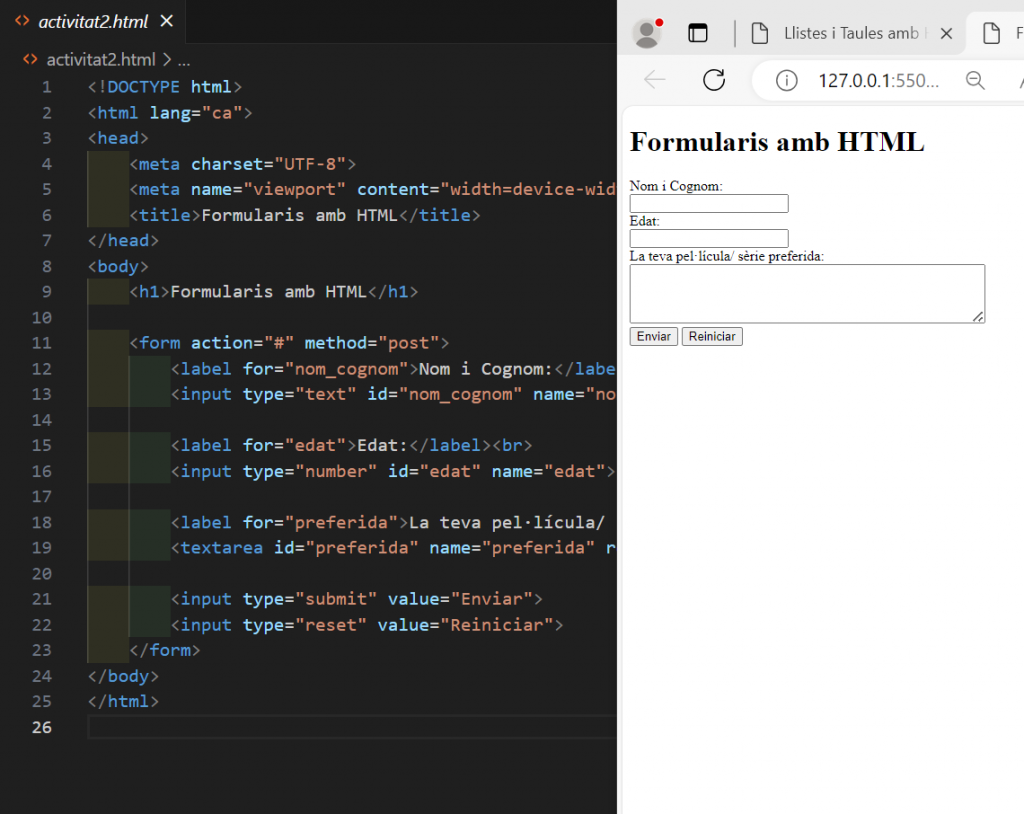Open the browser profile avatar icon
Screen dimensions: 1024x814
(646, 32)
